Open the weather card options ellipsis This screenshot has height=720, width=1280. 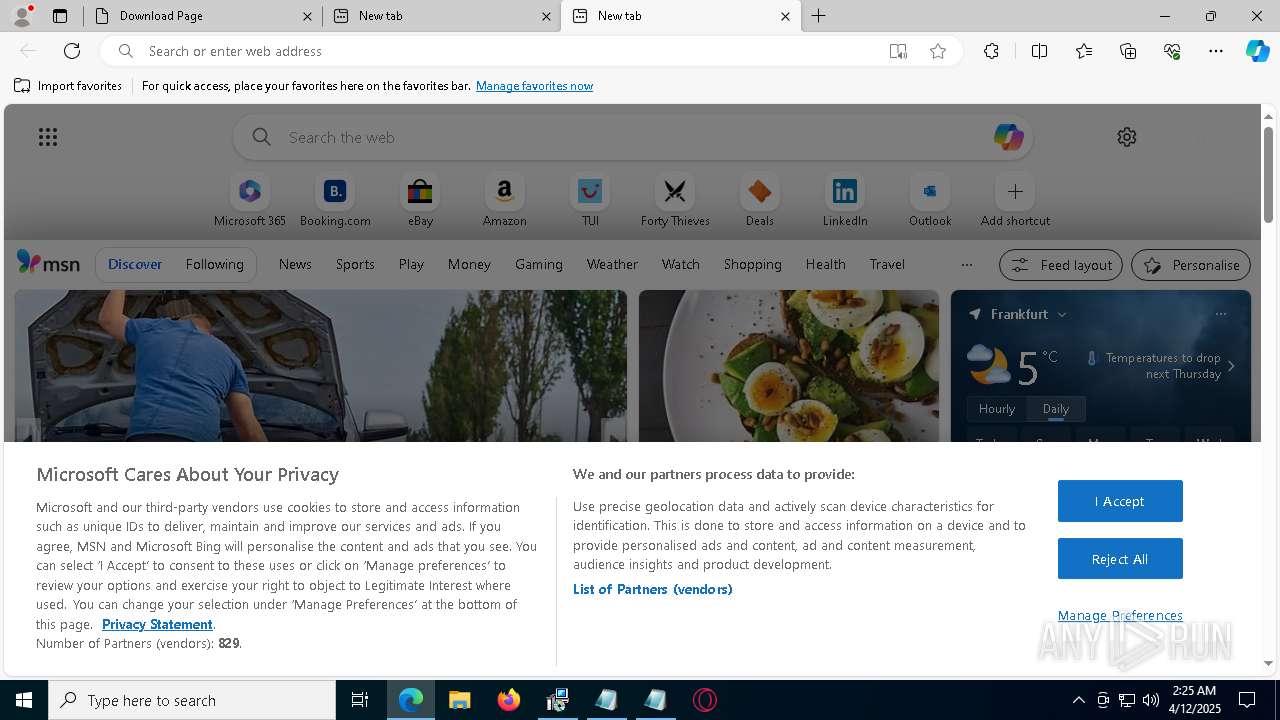[1220, 314]
